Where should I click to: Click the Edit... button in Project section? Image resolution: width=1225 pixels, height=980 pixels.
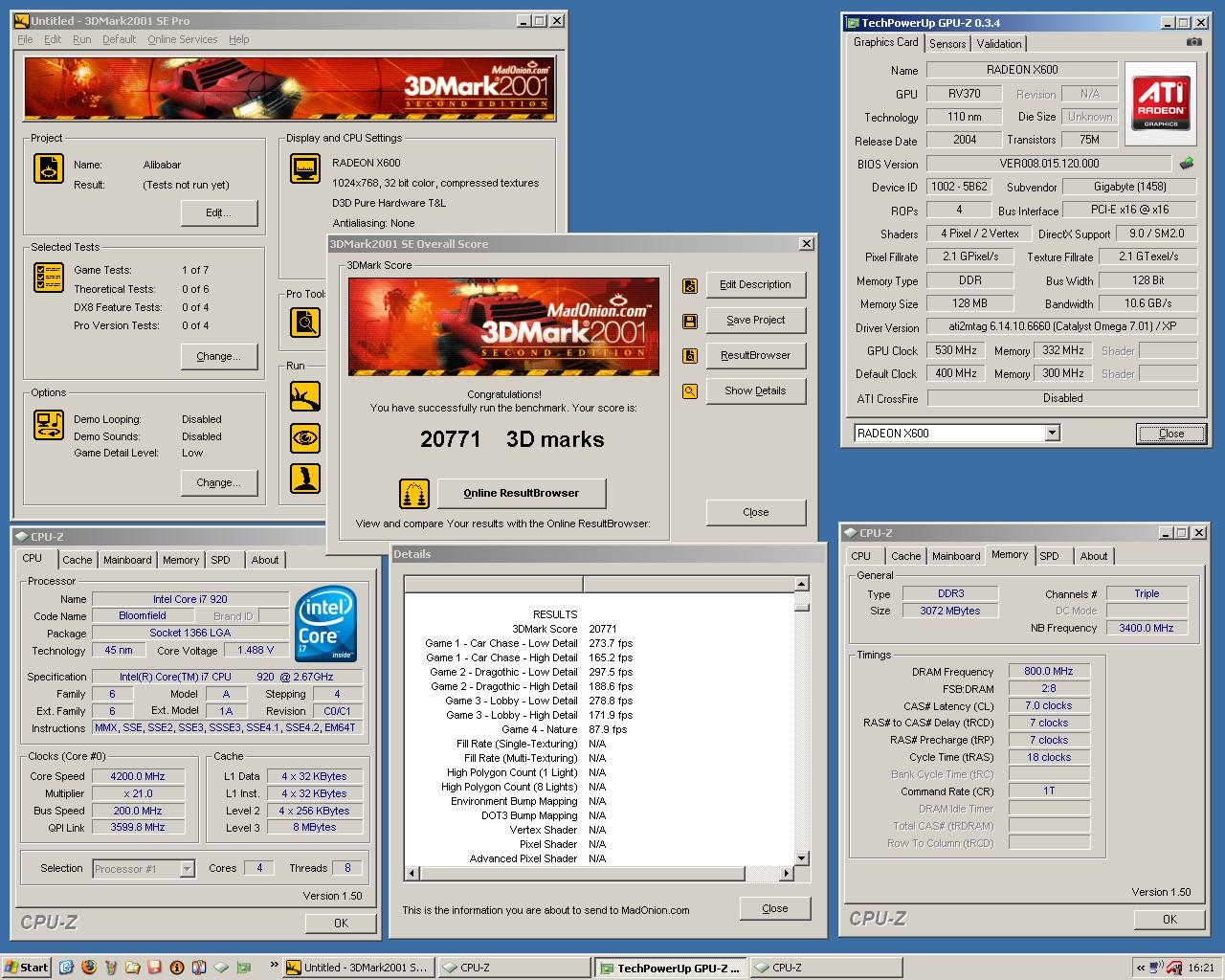point(219,212)
